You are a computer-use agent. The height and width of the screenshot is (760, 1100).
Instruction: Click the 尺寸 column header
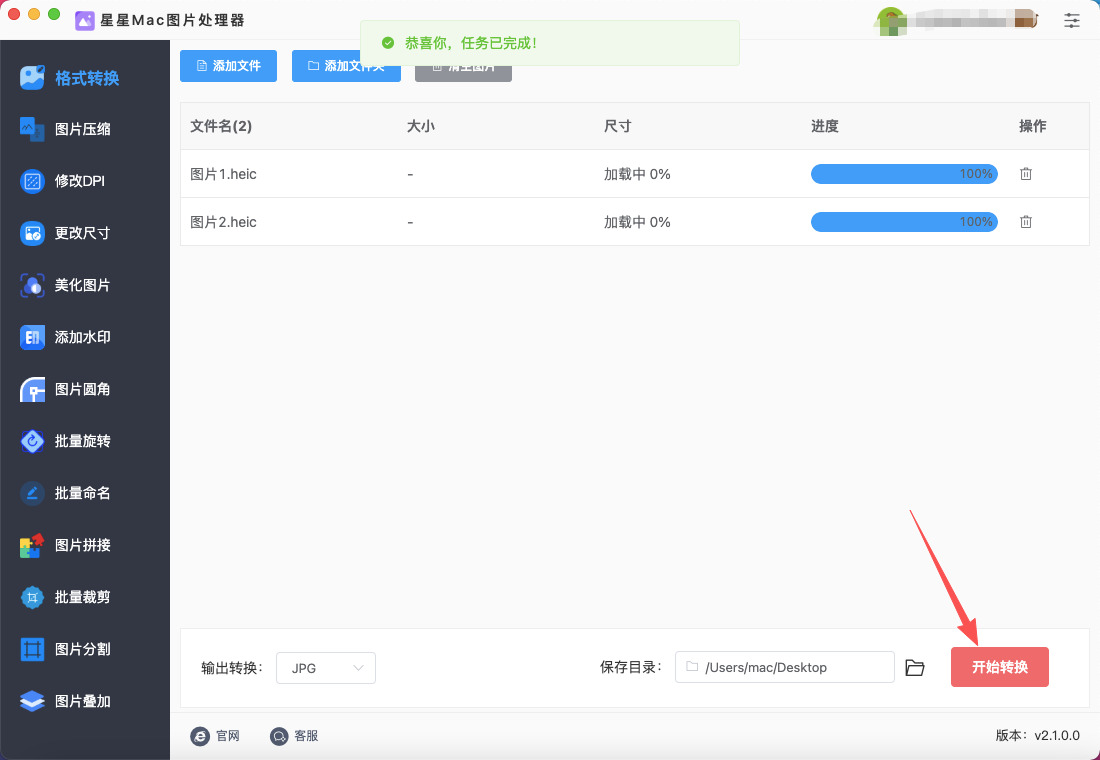[618, 126]
